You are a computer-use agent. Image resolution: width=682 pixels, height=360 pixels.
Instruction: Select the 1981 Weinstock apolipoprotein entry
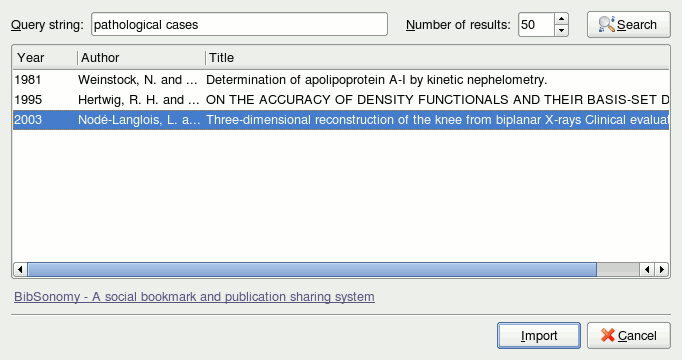click(341, 80)
